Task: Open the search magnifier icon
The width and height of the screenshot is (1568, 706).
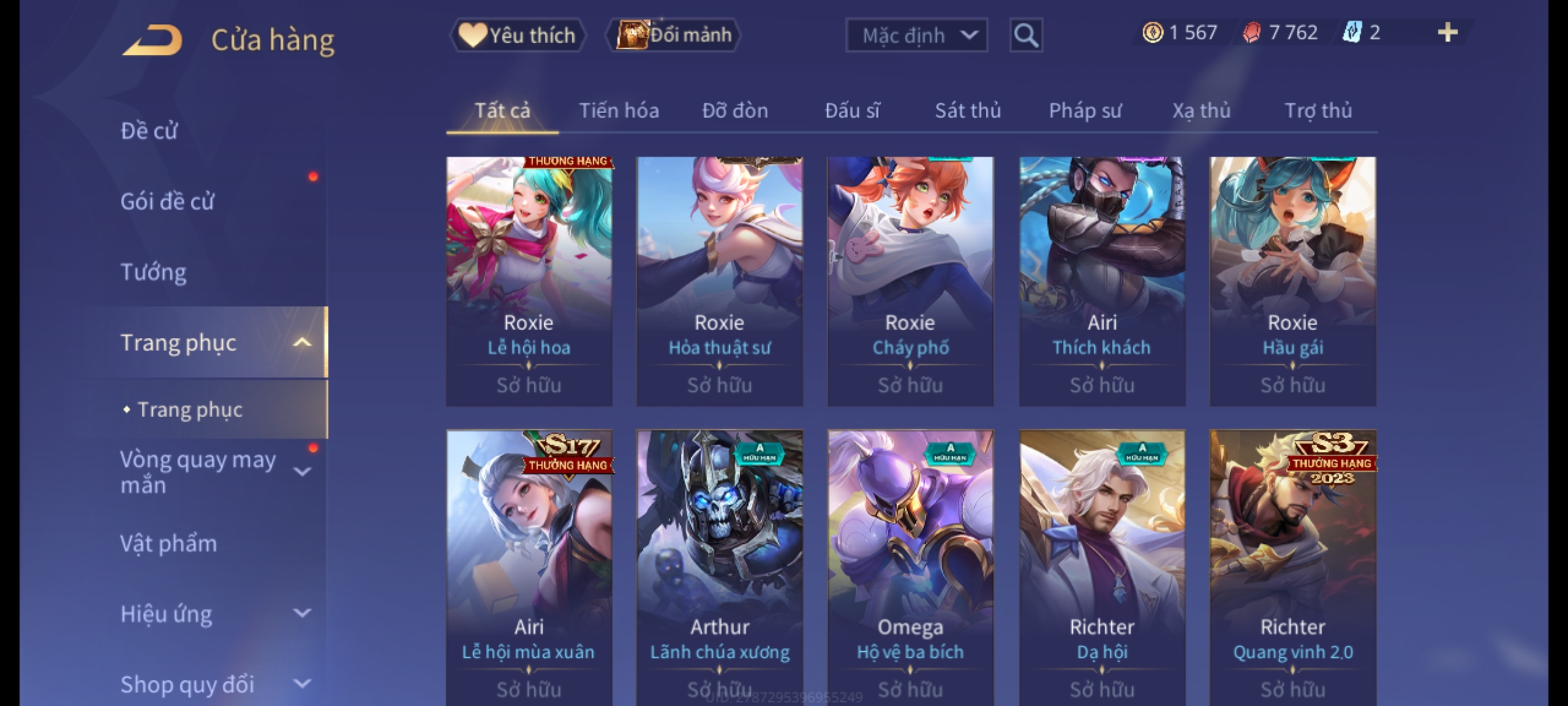Action: 1026,35
